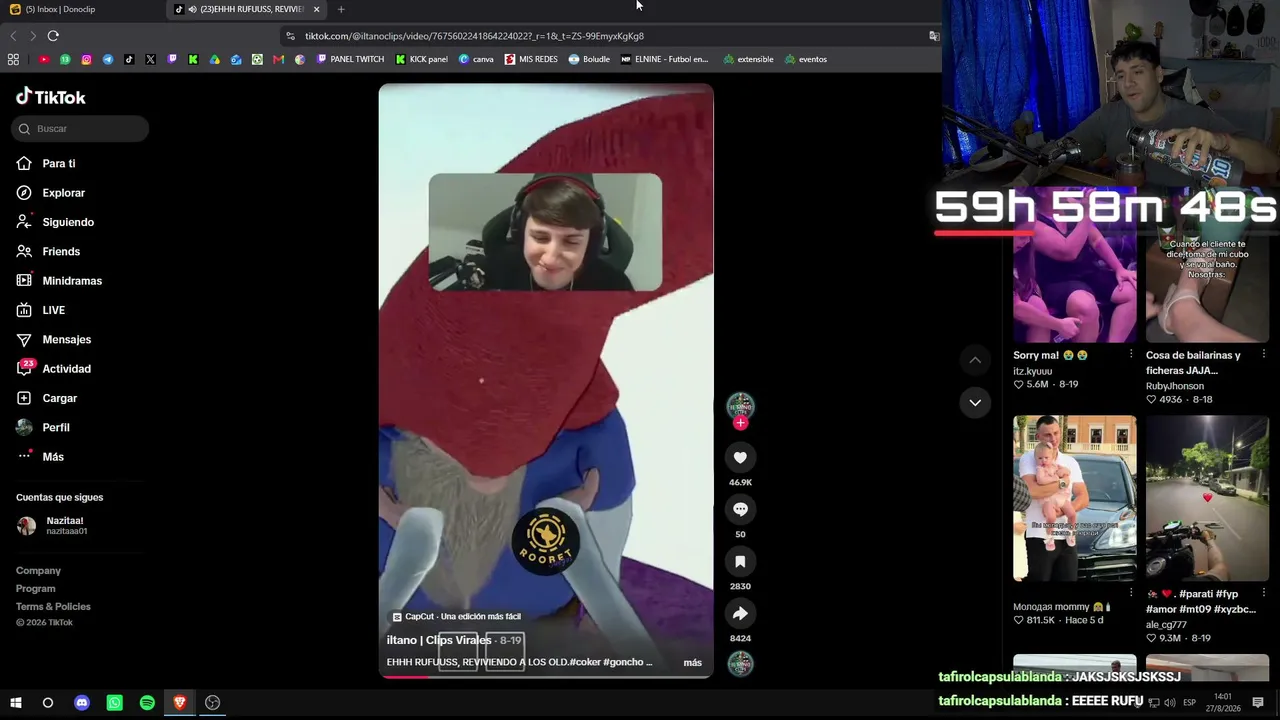Share the video with arrow icon
This screenshot has width=1280, height=720.
740,614
